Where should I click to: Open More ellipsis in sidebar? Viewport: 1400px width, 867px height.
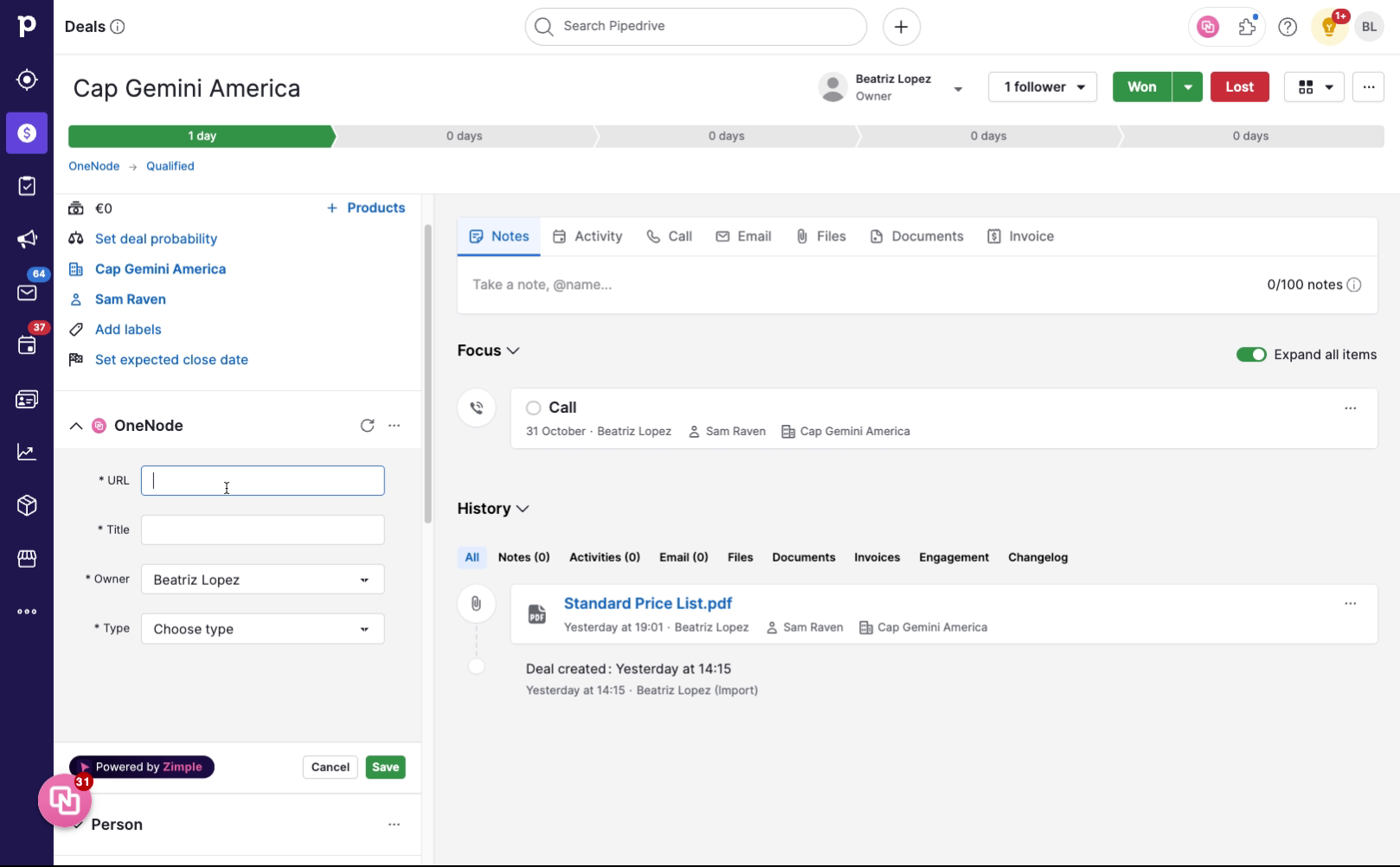click(x=27, y=612)
